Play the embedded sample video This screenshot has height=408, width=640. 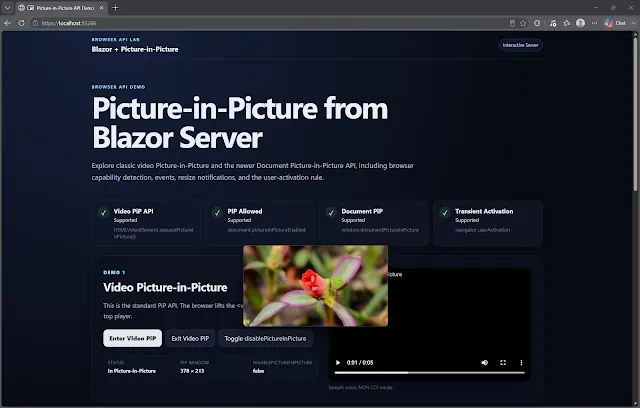tap(338, 363)
